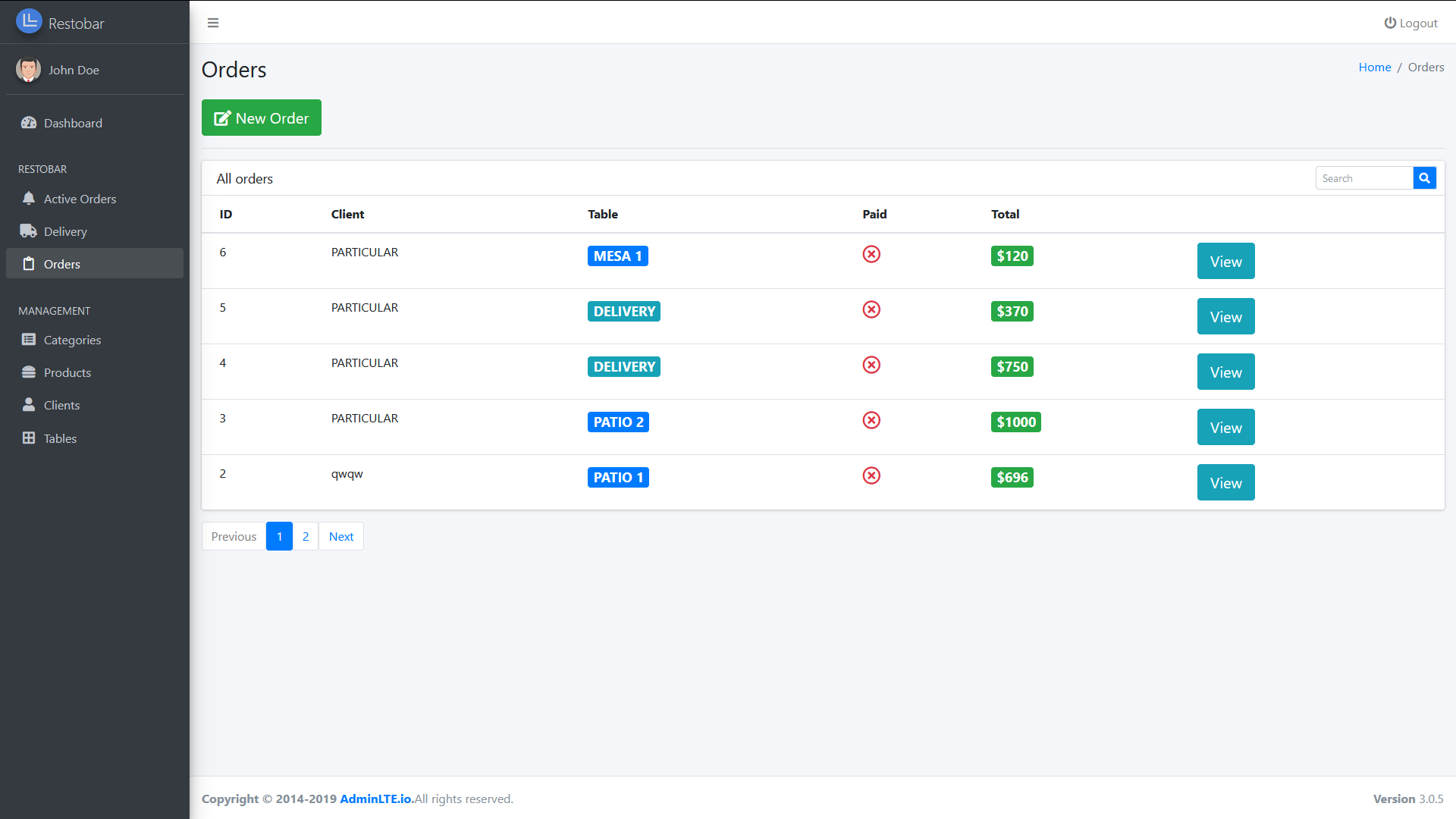Click the Tables grid icon
Viewport: 1456px width, 819px height.
coord(29,438)
